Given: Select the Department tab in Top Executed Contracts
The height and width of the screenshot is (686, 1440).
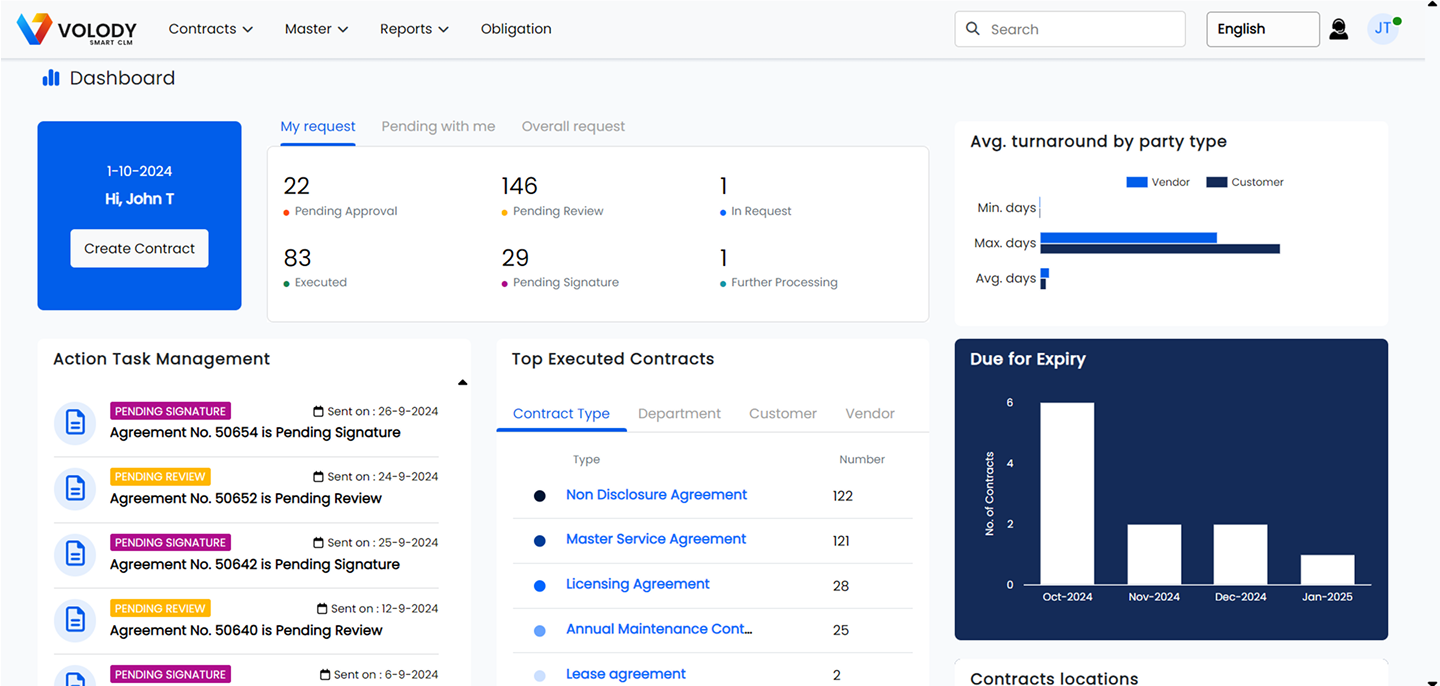Looking at the screenshot, I should (x=679, y=413).
